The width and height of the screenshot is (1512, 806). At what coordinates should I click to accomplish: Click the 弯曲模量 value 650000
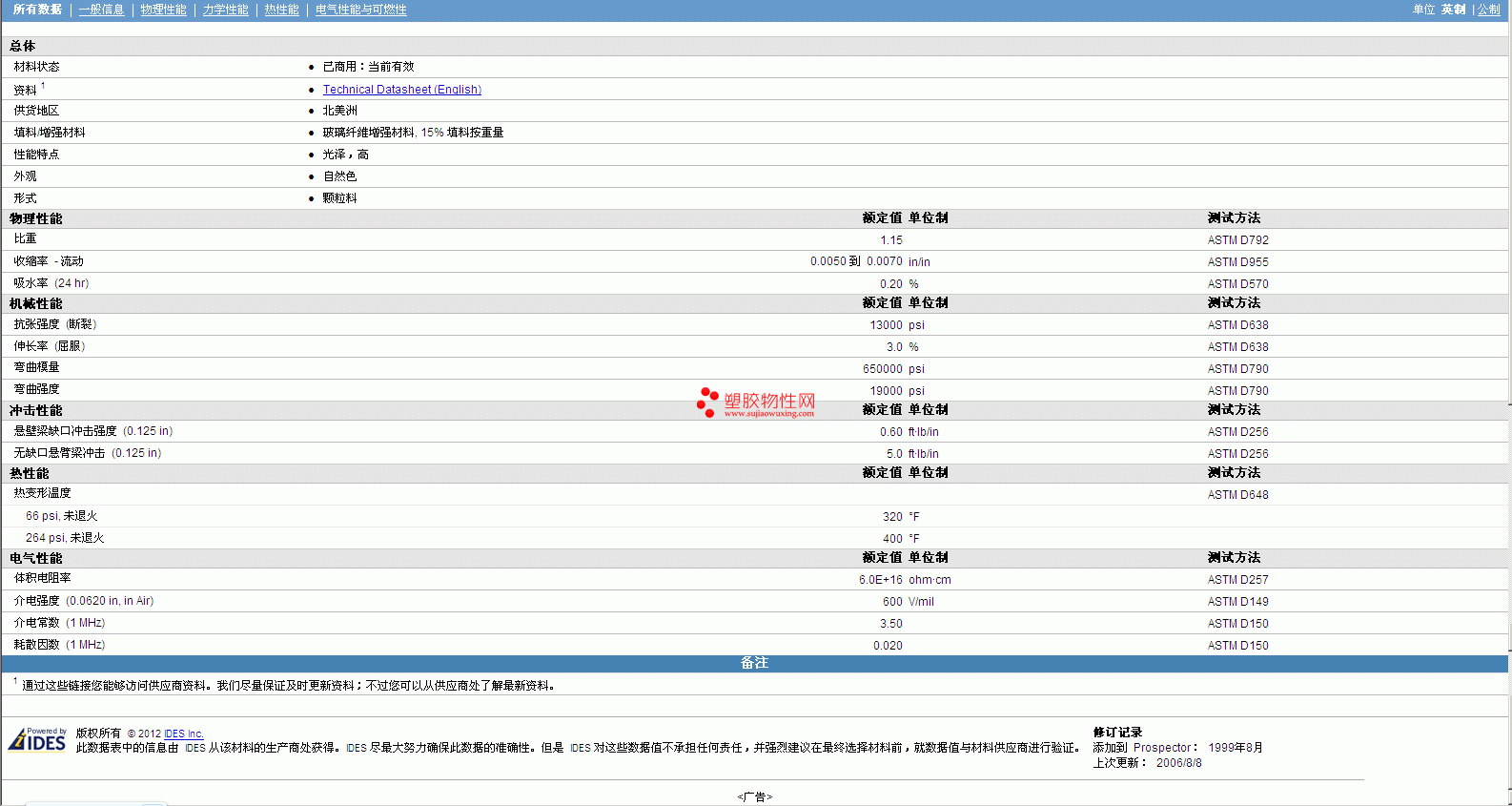click(x=883, y=369)
